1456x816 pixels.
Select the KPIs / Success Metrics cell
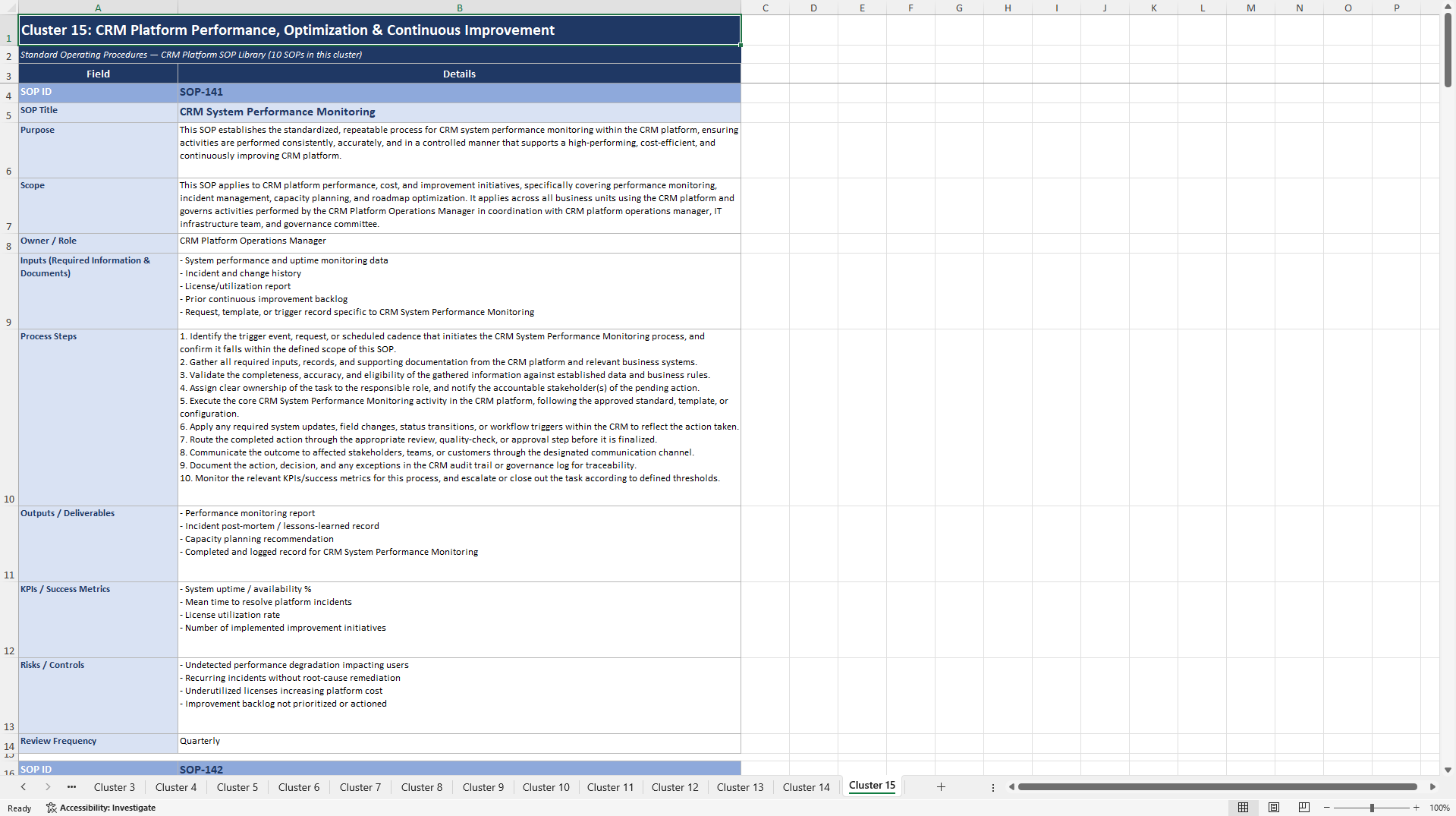point(98,620)
